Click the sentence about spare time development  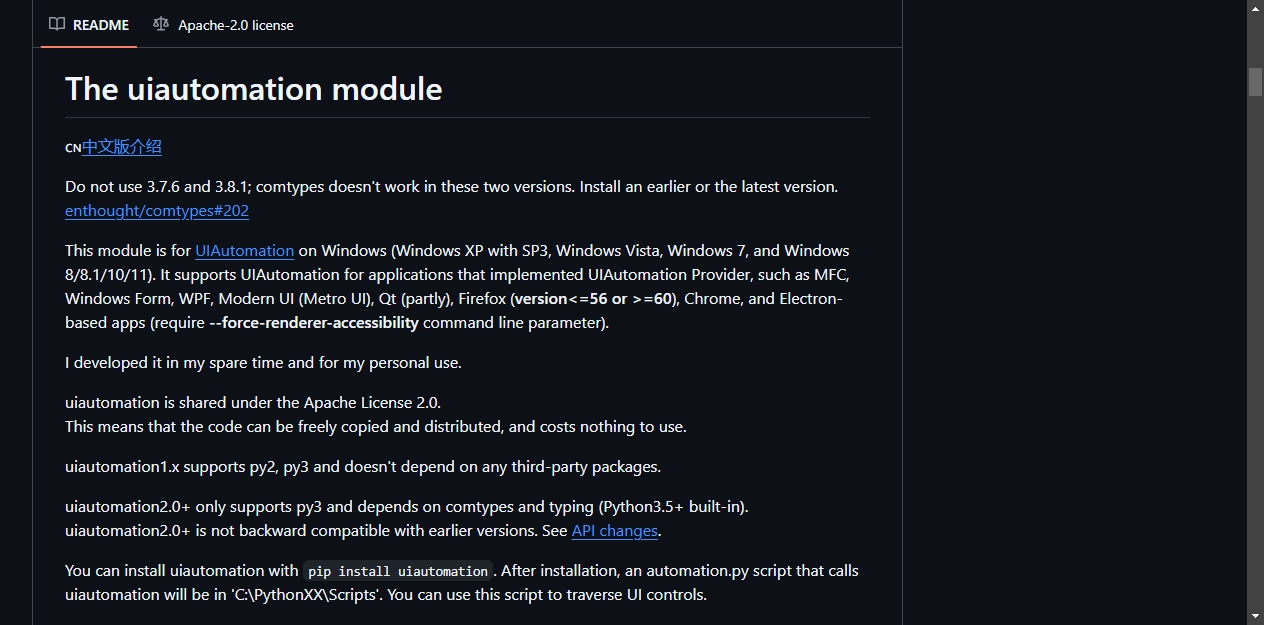pyautogui.click(x=263, y=363)
